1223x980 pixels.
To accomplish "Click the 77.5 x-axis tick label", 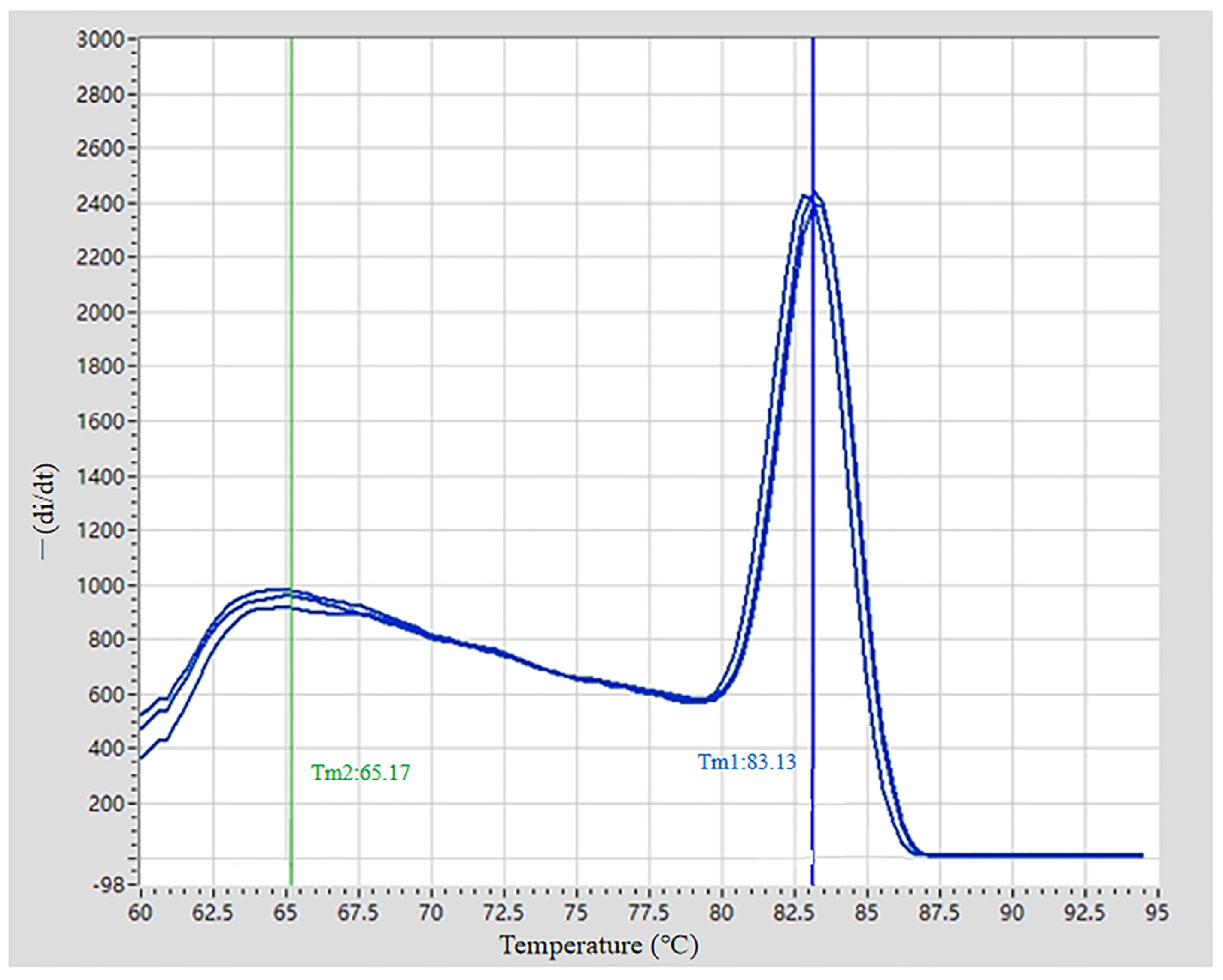I will [x=649, y=913].
